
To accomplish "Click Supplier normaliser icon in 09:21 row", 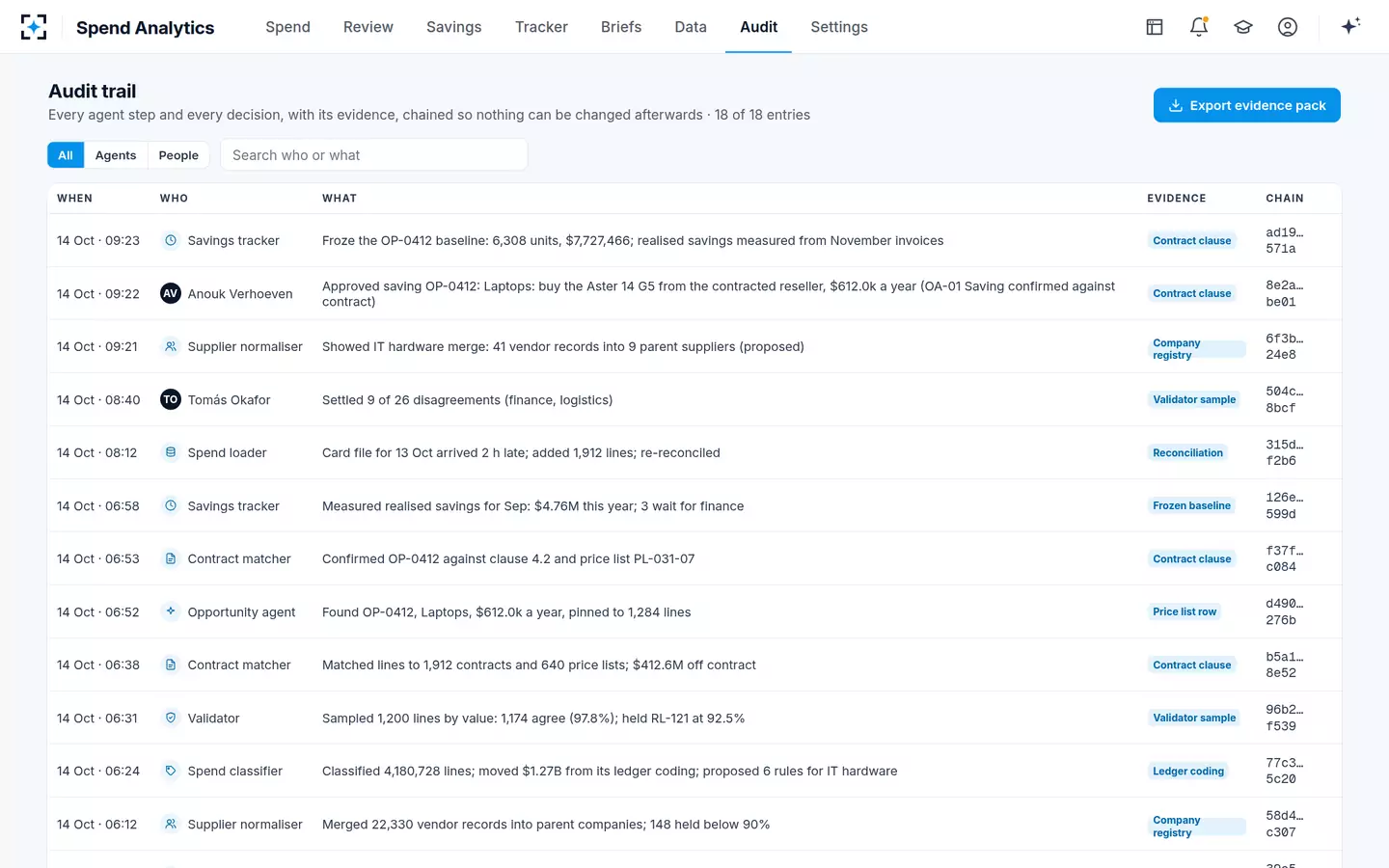I will (x=171, y=346).
